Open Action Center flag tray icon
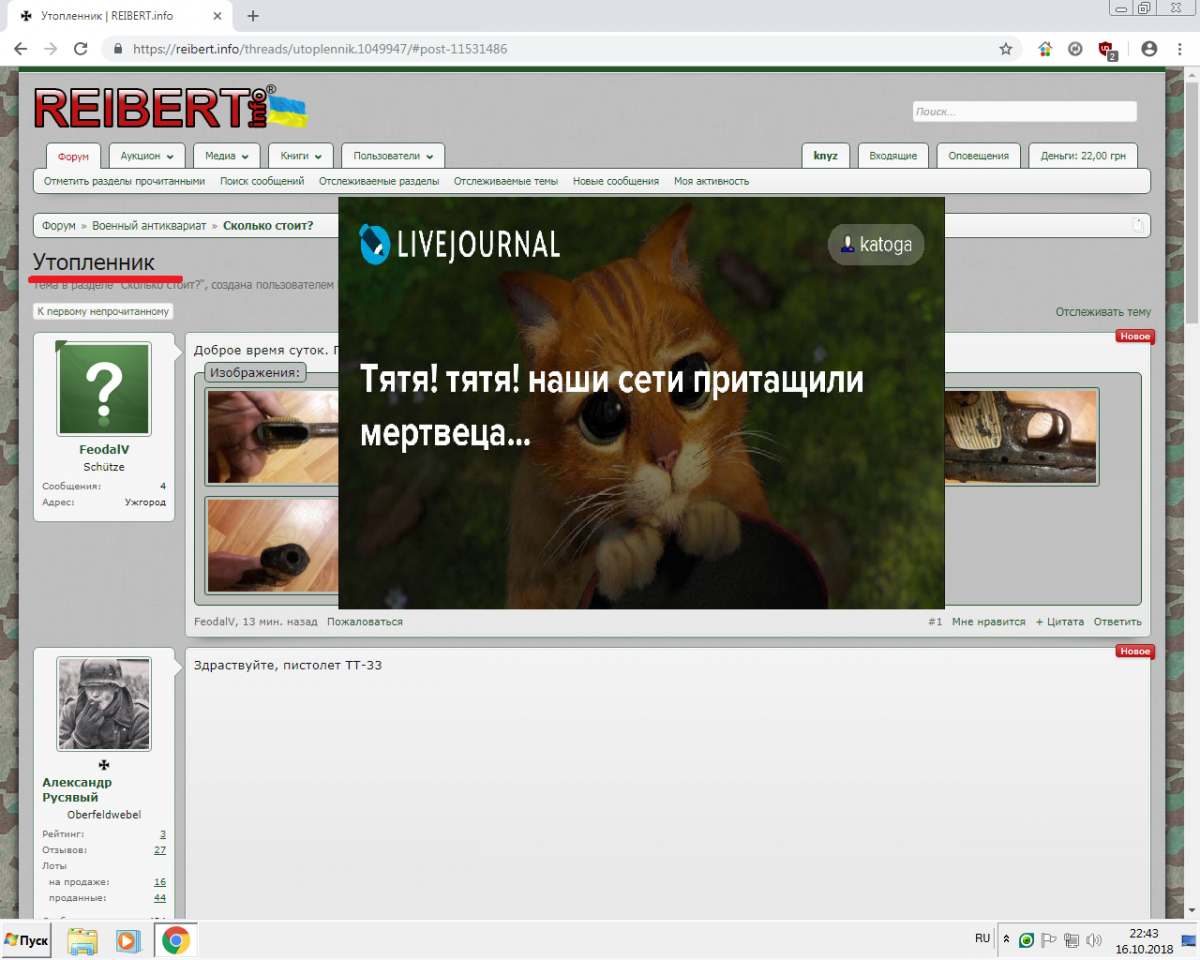This screenshot has width=1200, height=960. pos(1049,940)
